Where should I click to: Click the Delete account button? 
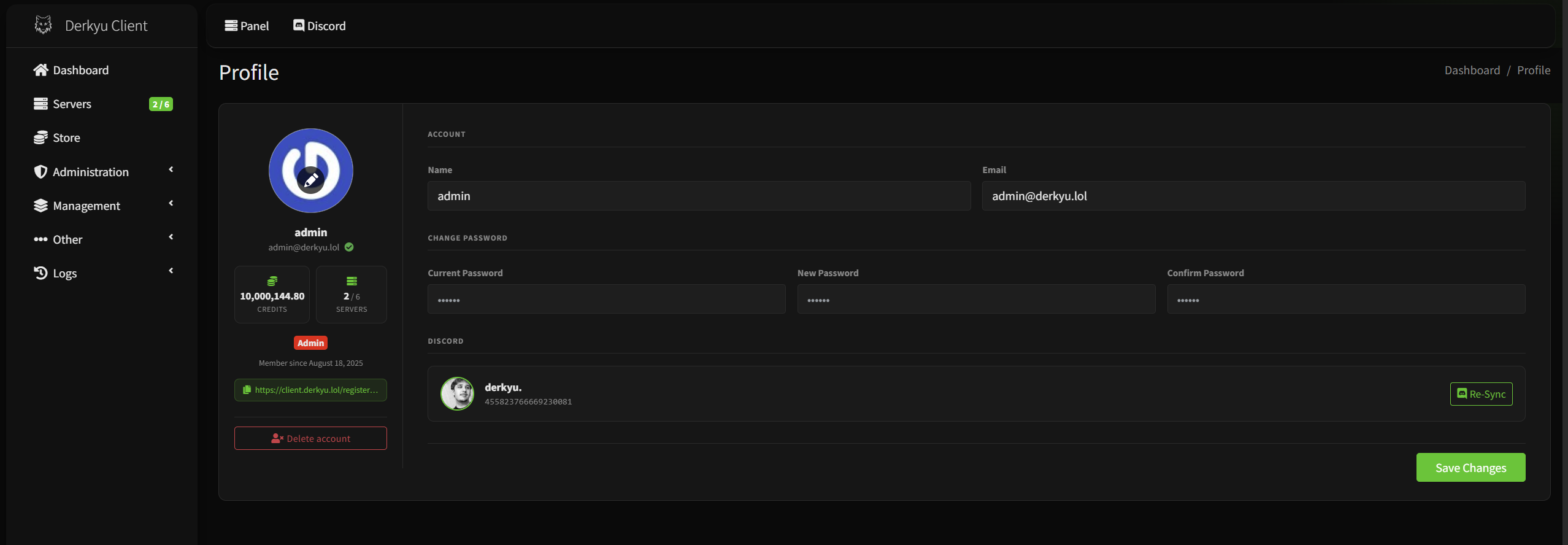coord(310,438)
